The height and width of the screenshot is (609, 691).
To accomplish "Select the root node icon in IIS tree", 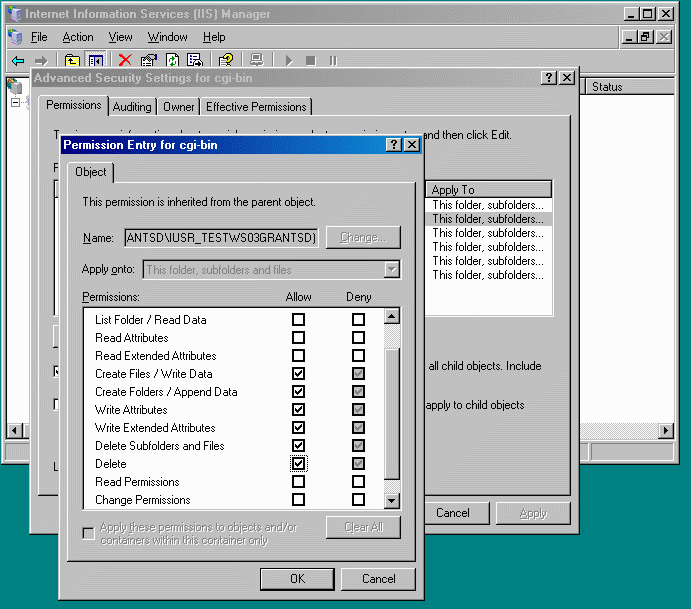I will (x=15, y=86).
